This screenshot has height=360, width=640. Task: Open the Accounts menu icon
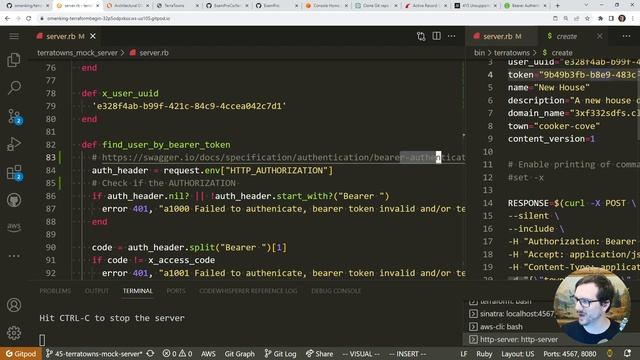14,305
